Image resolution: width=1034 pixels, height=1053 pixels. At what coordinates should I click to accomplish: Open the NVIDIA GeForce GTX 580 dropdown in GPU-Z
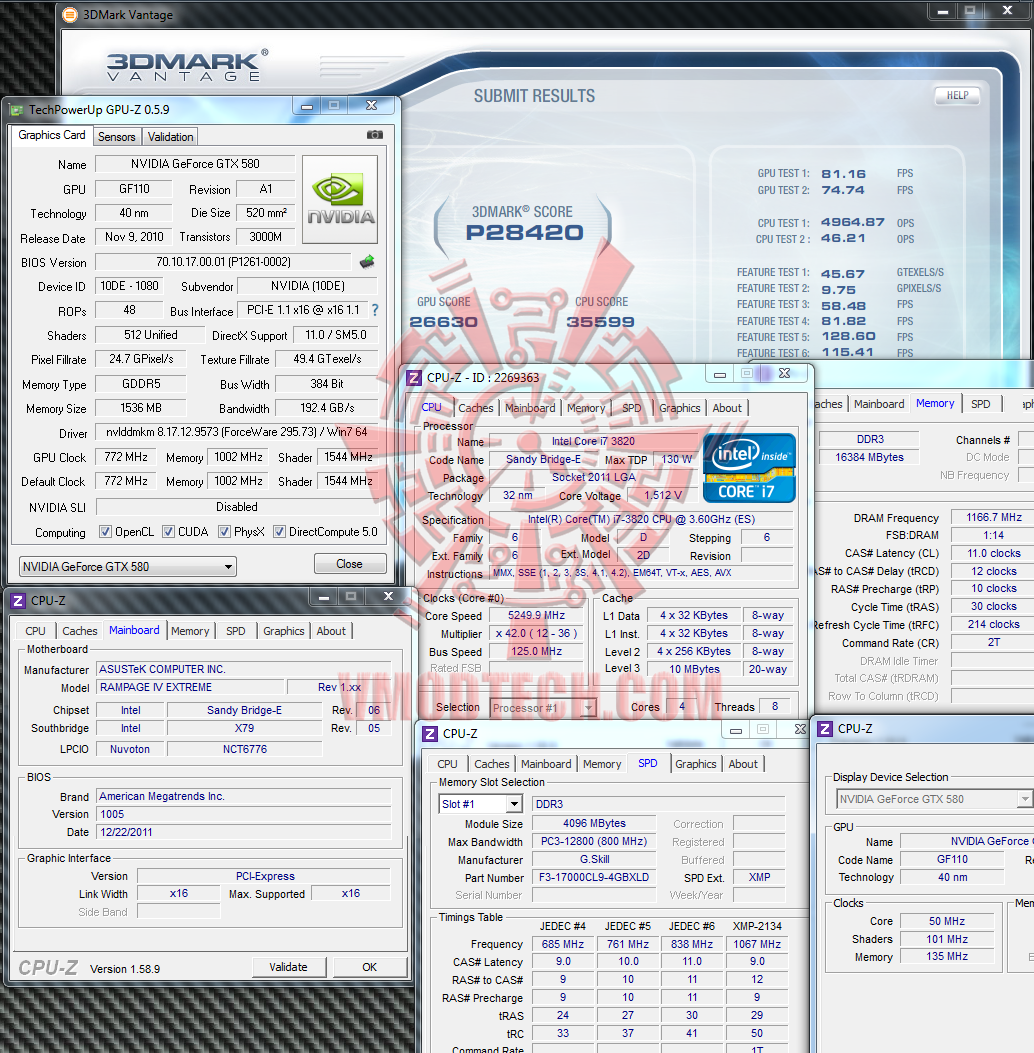[128, 567]
